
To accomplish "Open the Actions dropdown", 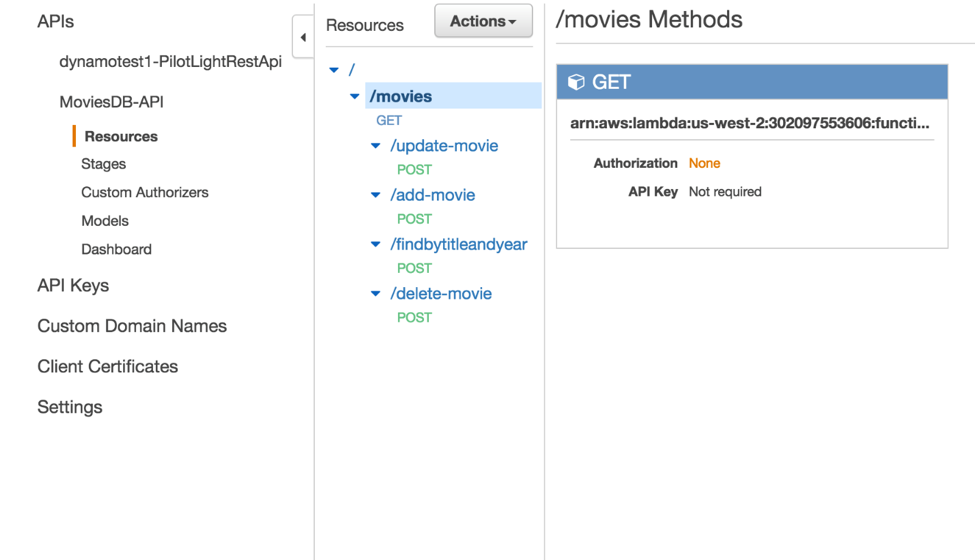I will (483, 21).
